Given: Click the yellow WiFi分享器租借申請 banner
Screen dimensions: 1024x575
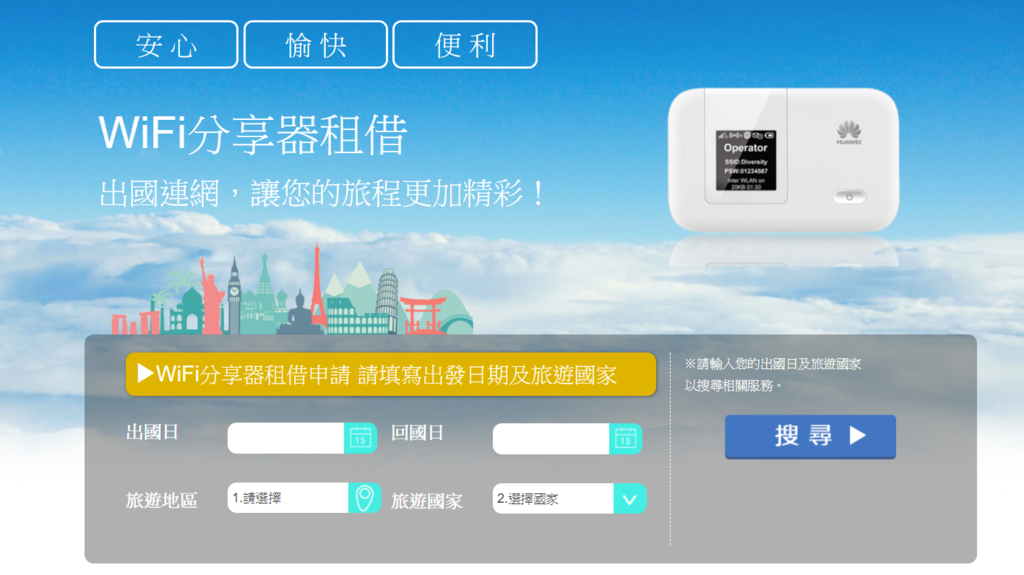Looking at the screenshot, I should (x=391, y=374).
